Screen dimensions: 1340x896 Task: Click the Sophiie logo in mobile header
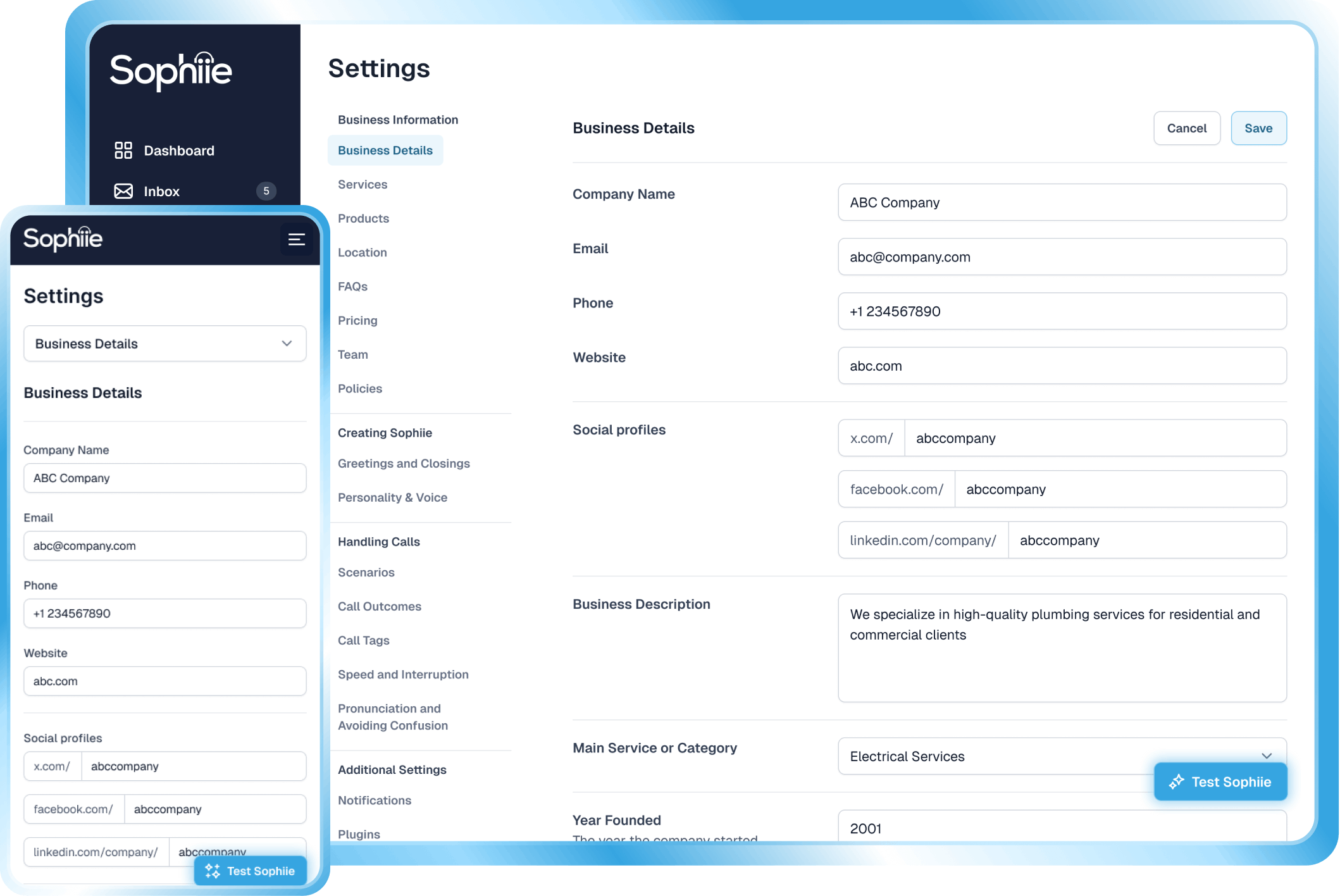coord(63,239)
